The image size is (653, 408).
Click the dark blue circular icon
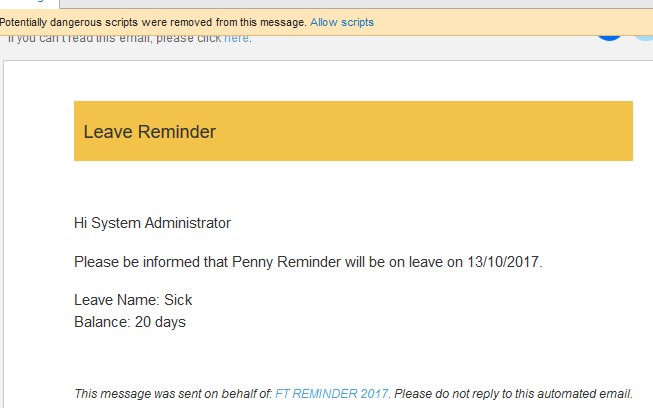609,37
